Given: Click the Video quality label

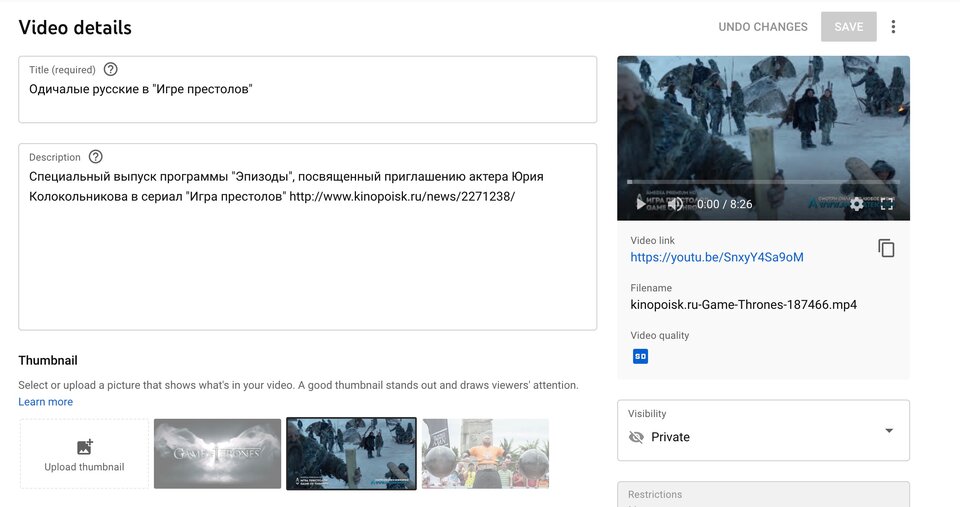Looking at the screenshot, I should pos(659,335).
